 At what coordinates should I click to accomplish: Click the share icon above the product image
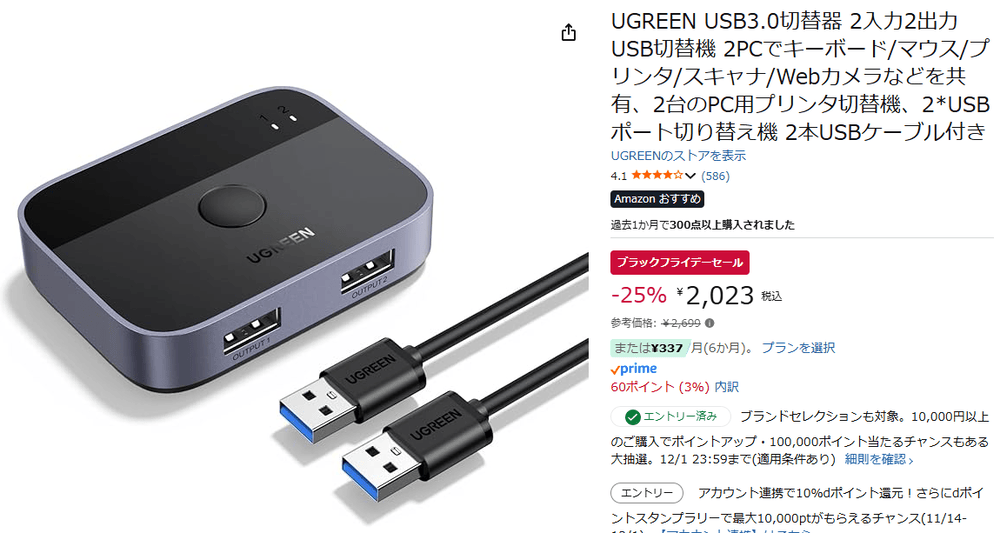[568, 33]
